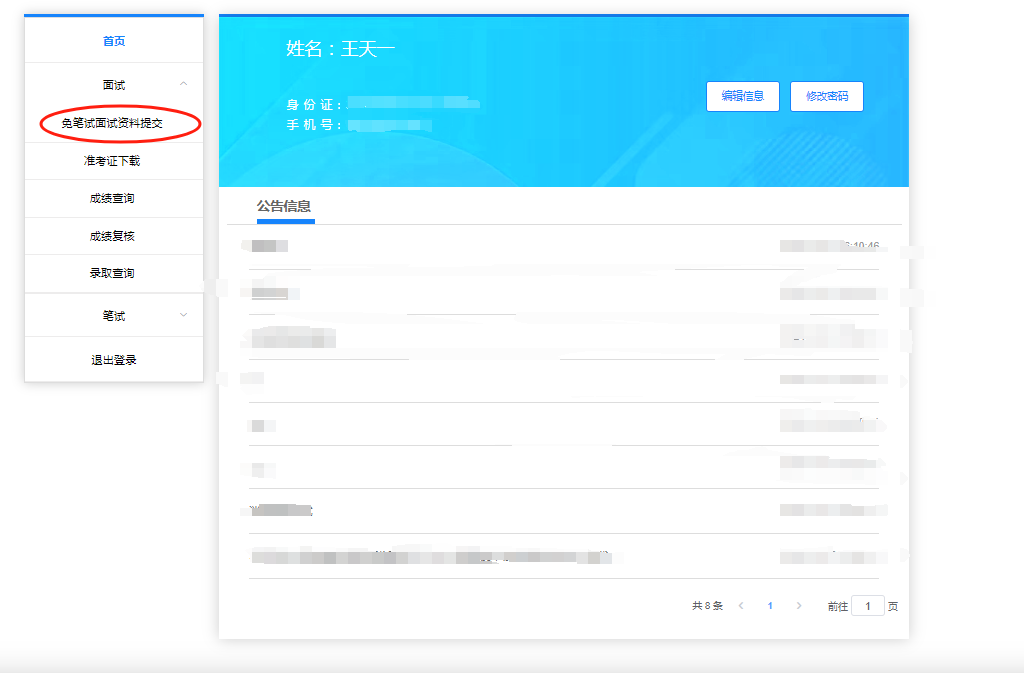Viewport: 1024px width, 673px height.
Task: Click the 面试 section label in the sidebar
Action: coord(114,85)
